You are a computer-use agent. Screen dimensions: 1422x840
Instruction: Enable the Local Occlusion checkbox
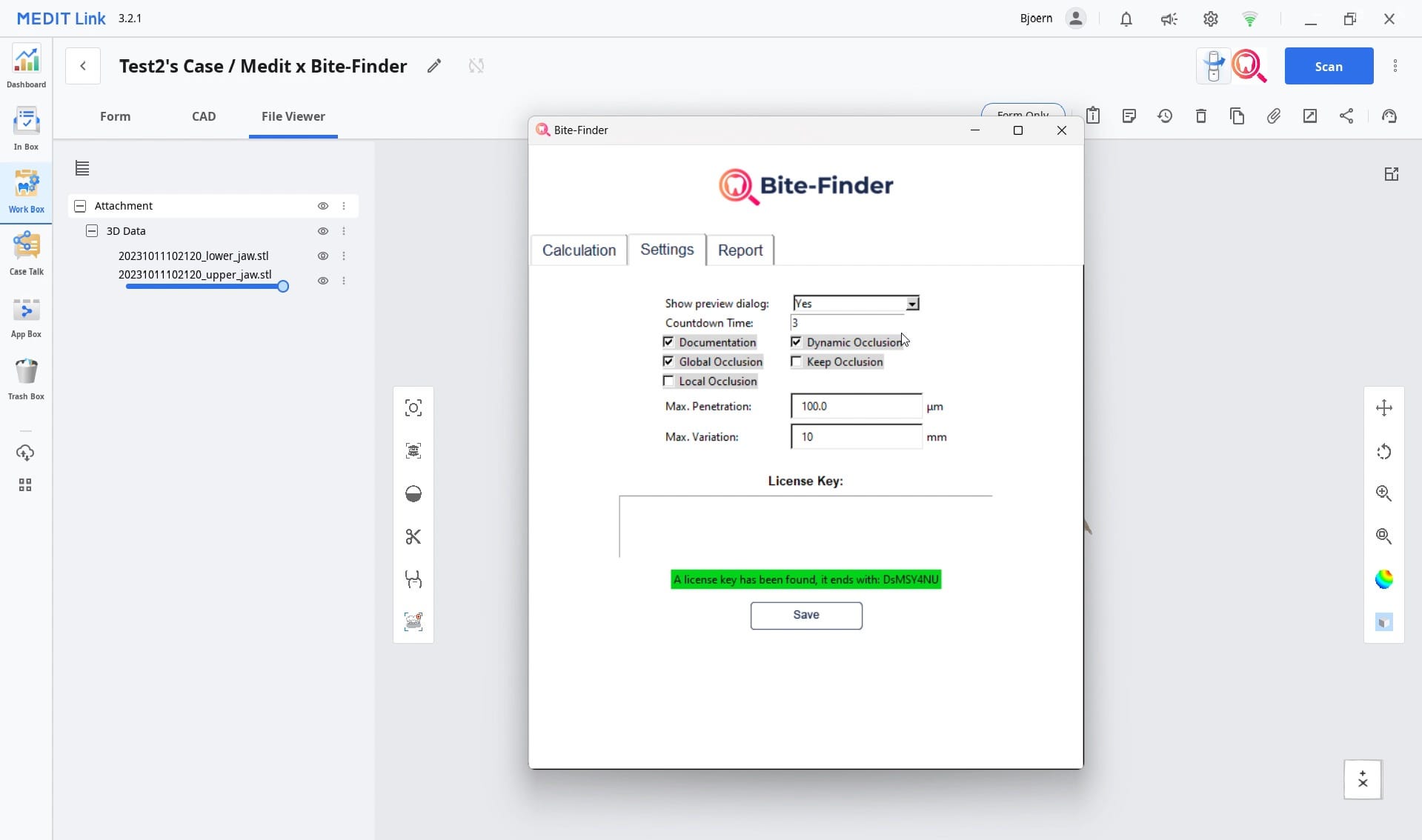(668, 381)
